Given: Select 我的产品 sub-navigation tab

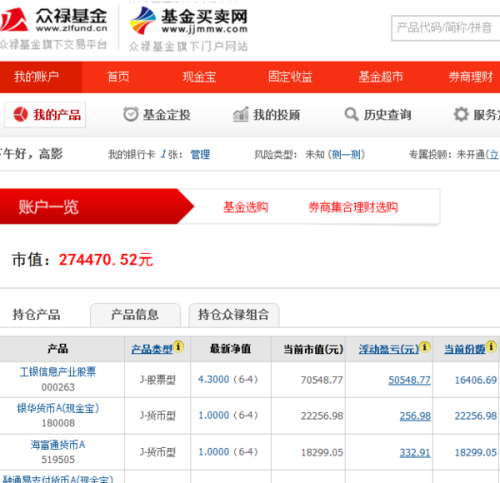Looking at the screenshot, I should [x=45, y=115].
